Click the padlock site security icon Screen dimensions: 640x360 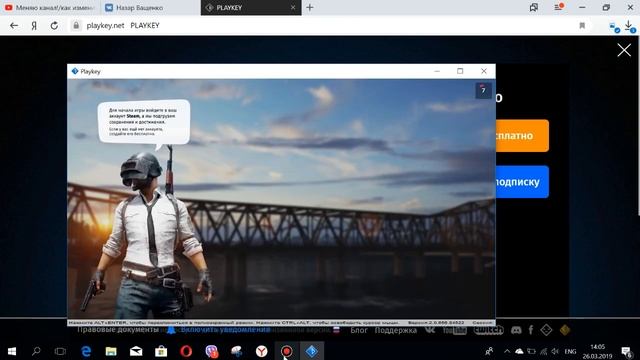tap(76, 25)
